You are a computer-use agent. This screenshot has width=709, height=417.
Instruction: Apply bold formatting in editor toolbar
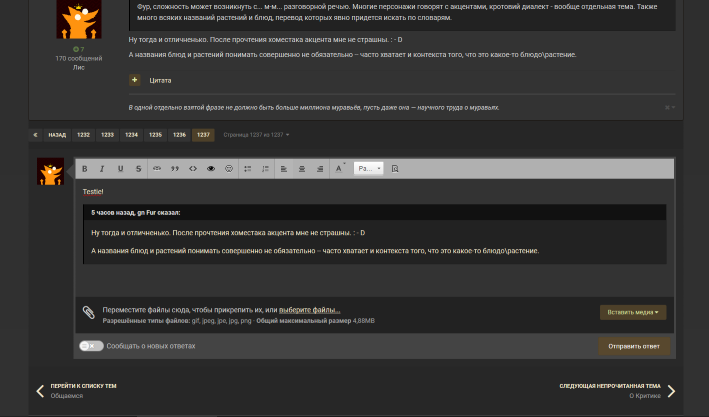pos(85,169)
